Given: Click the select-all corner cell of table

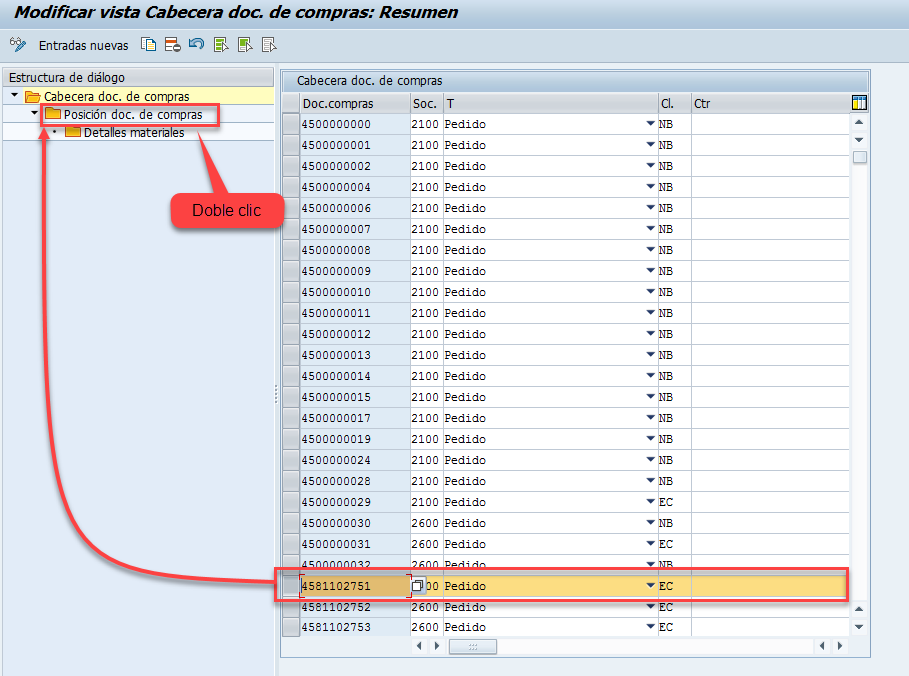Looking at the screenshot, I should tap(291, 103).
